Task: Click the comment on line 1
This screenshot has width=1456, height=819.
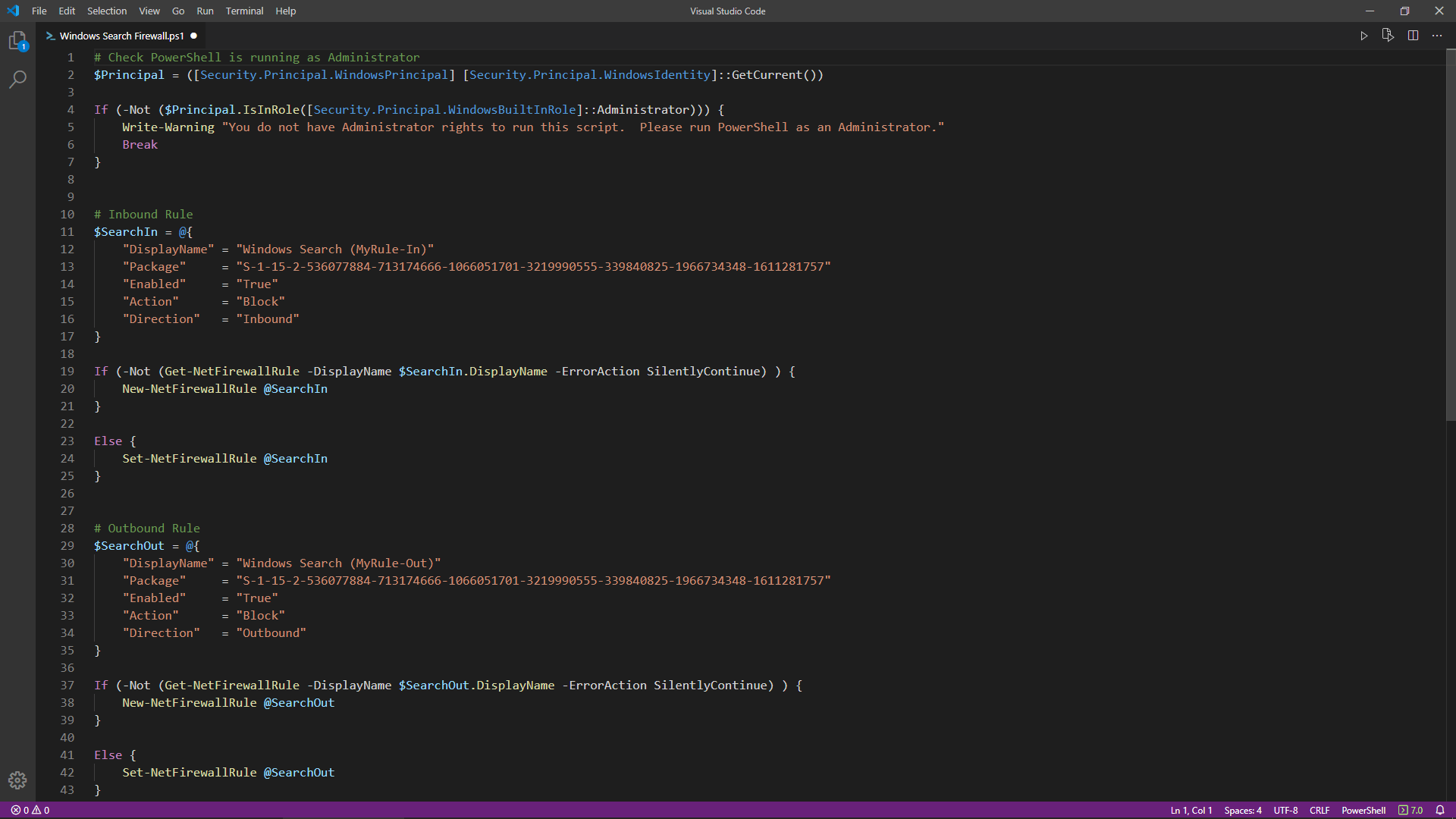Action: [256, 57]
